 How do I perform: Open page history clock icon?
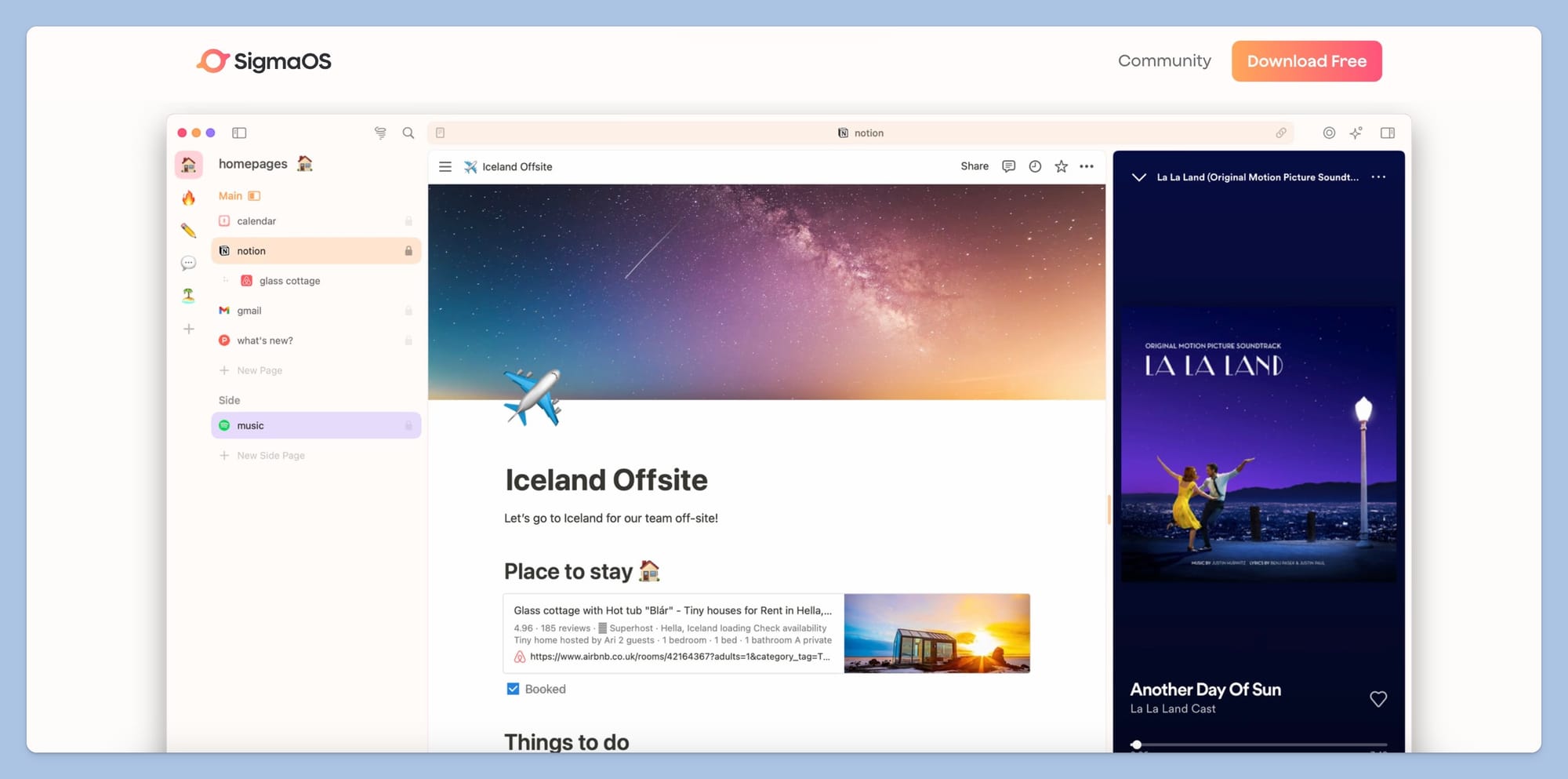1035,166
